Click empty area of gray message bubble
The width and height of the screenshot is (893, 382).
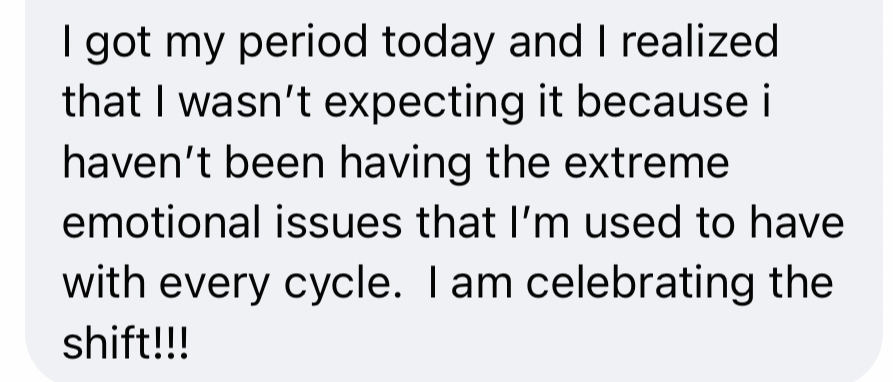541,347
